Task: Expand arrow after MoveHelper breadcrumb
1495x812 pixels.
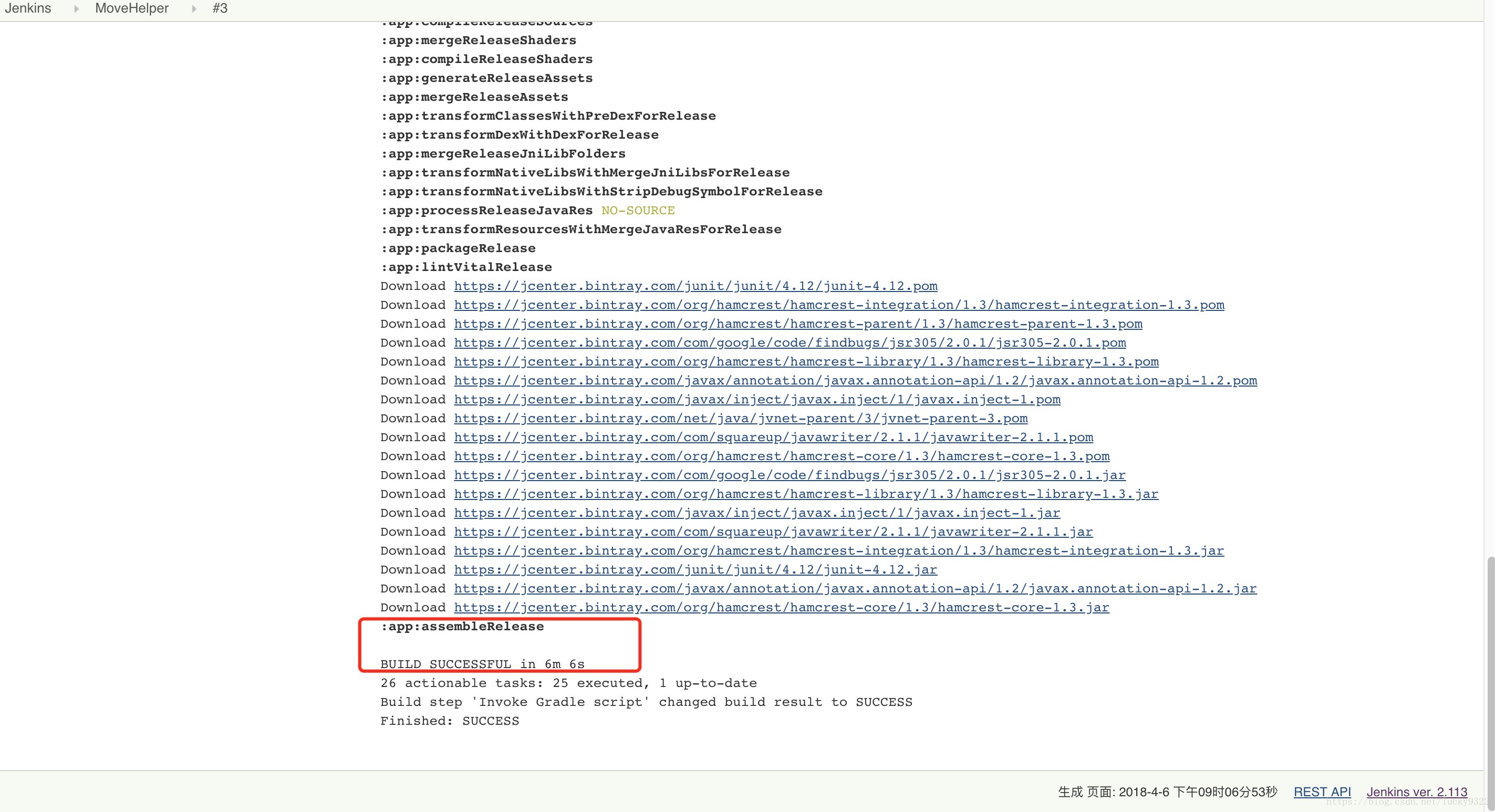Action: click(x=194, y=9)
